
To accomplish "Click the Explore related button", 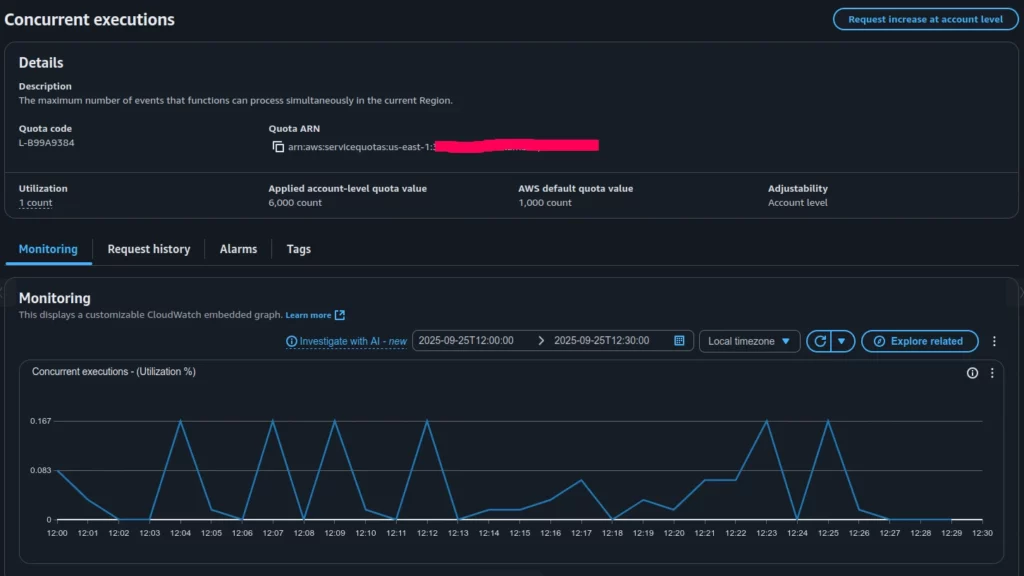I will click(918, 341).
